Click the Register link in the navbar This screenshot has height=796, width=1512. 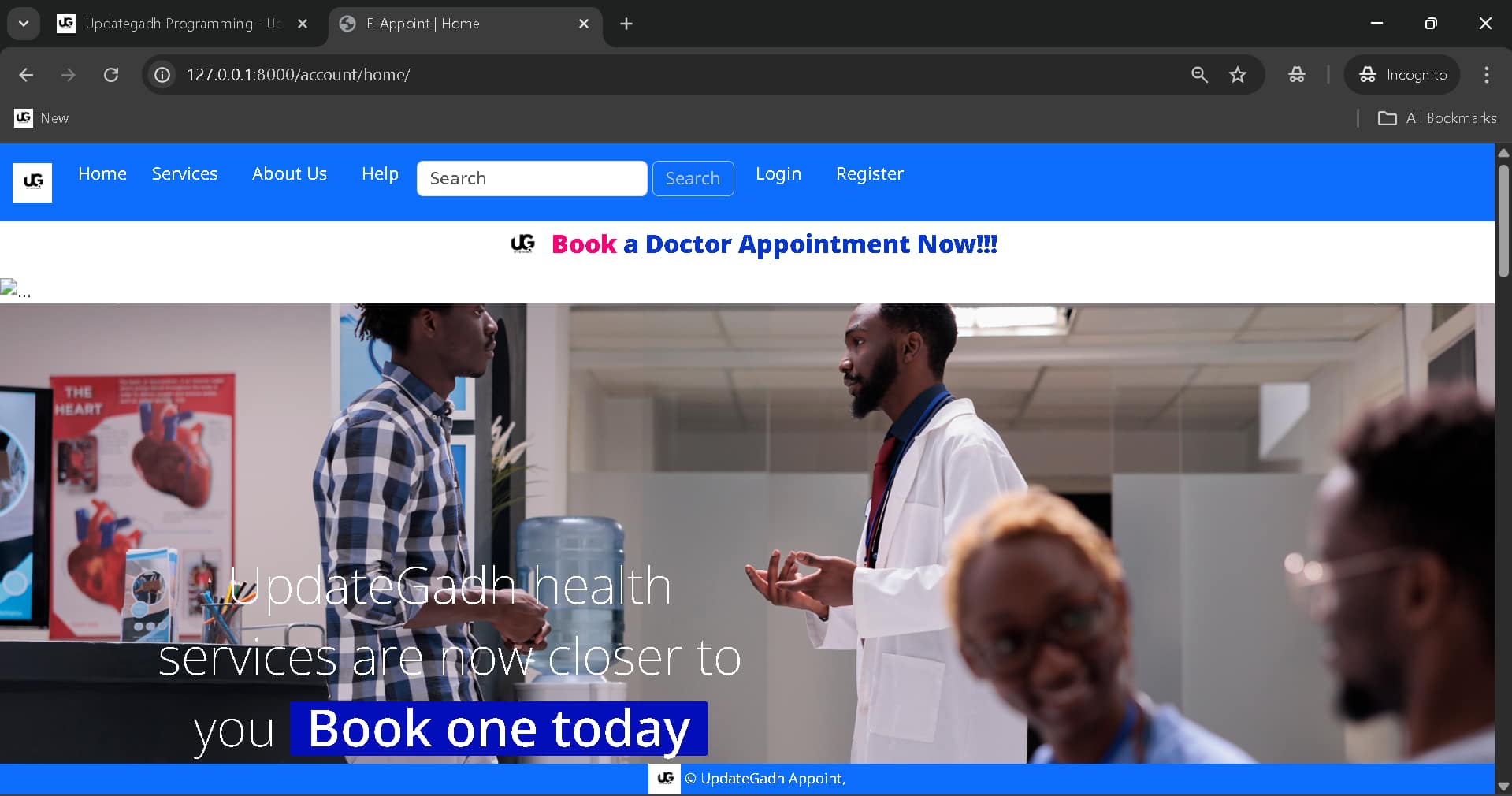pyautogui.click(x=869, y=174)
